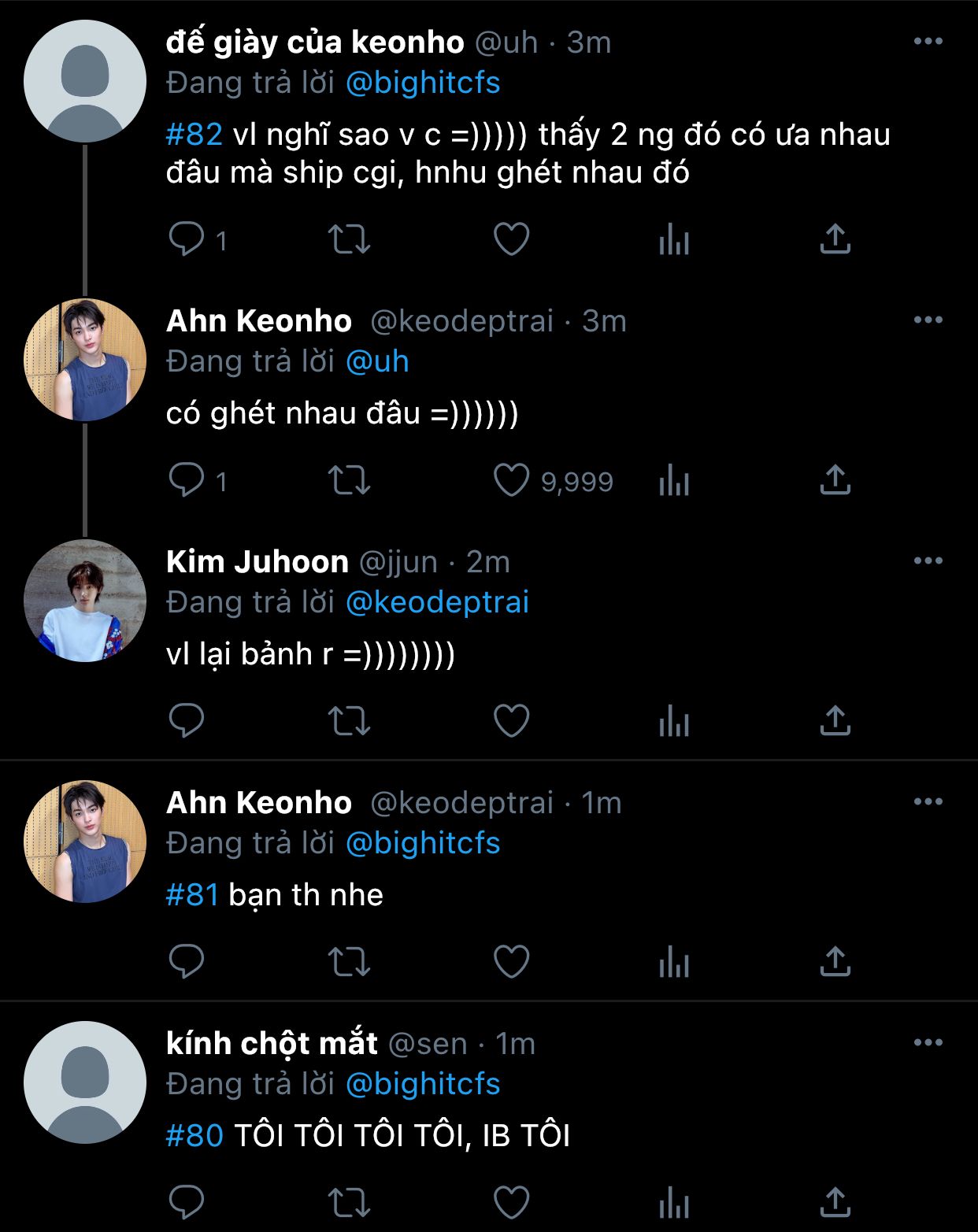View analytics for Kim Juhoon's tweet
Screen dimensions: 978x1232
[x=674, y=721]
